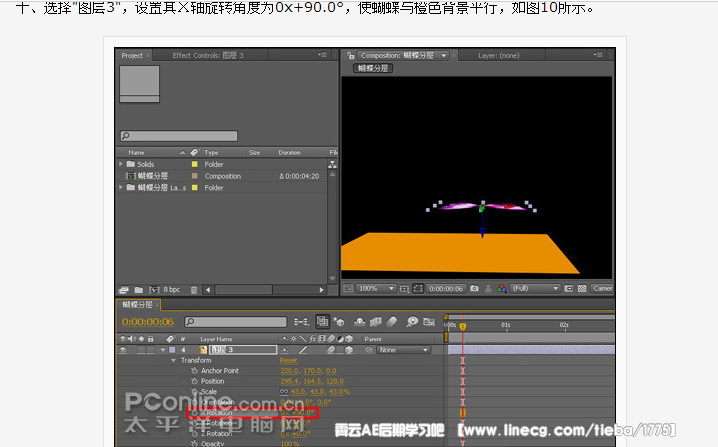This screenshot has height=447, width=718.
Task: Toggle viewer lock icon beside Composition tab
Action: pyautogui.click(x=350, y=55)
